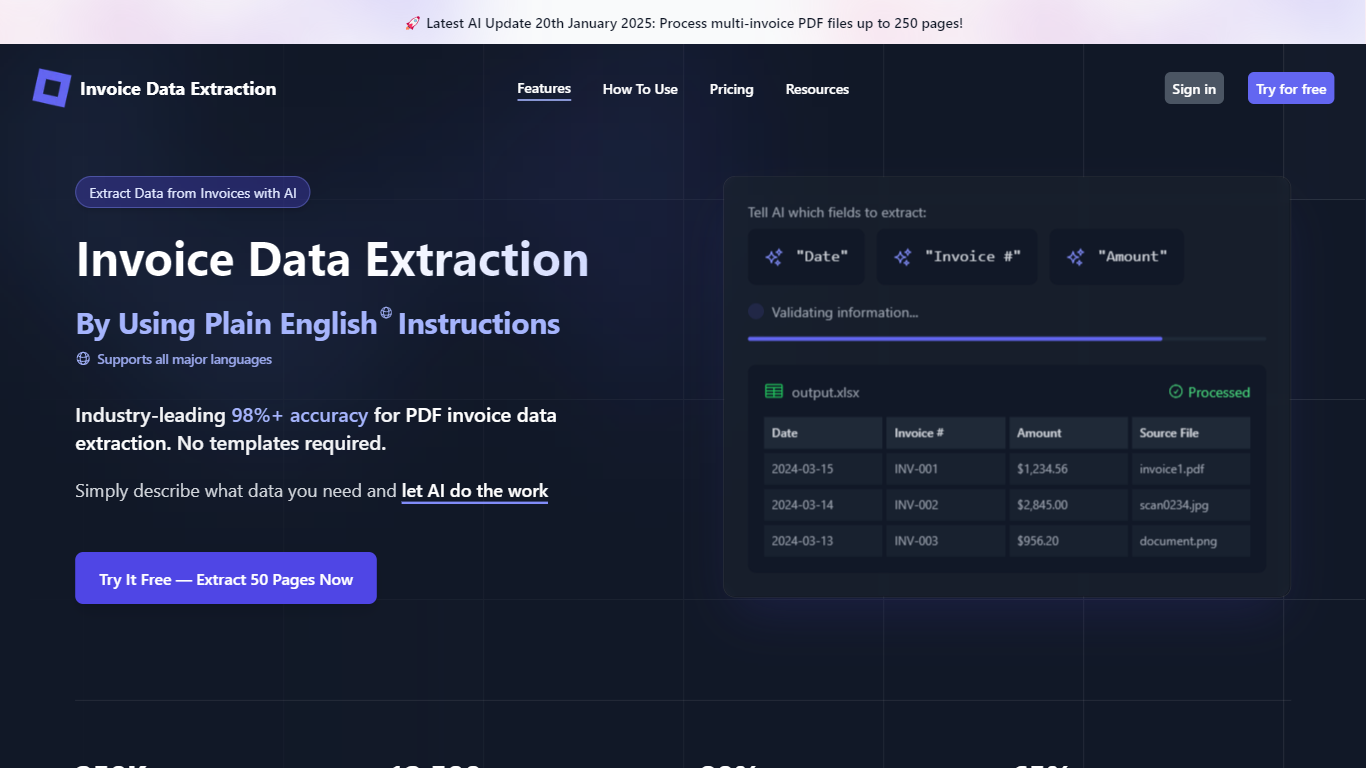Viewport: 1366px width, 768px height.
Task: Select the "Invoice #" field chip
Action: pyautogui.click(x=957, y=257)
